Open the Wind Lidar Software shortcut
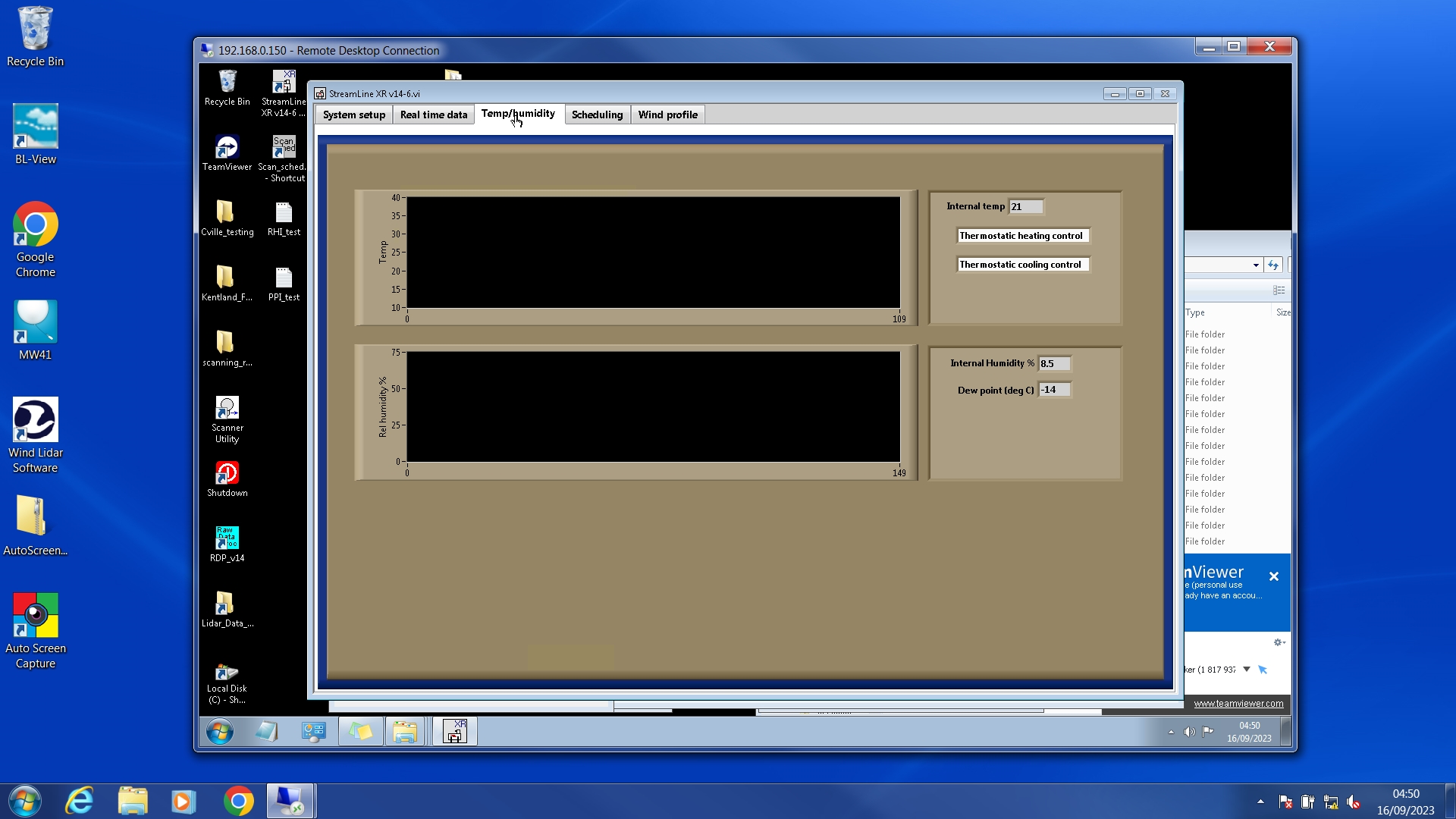 (x=35, y=420)
